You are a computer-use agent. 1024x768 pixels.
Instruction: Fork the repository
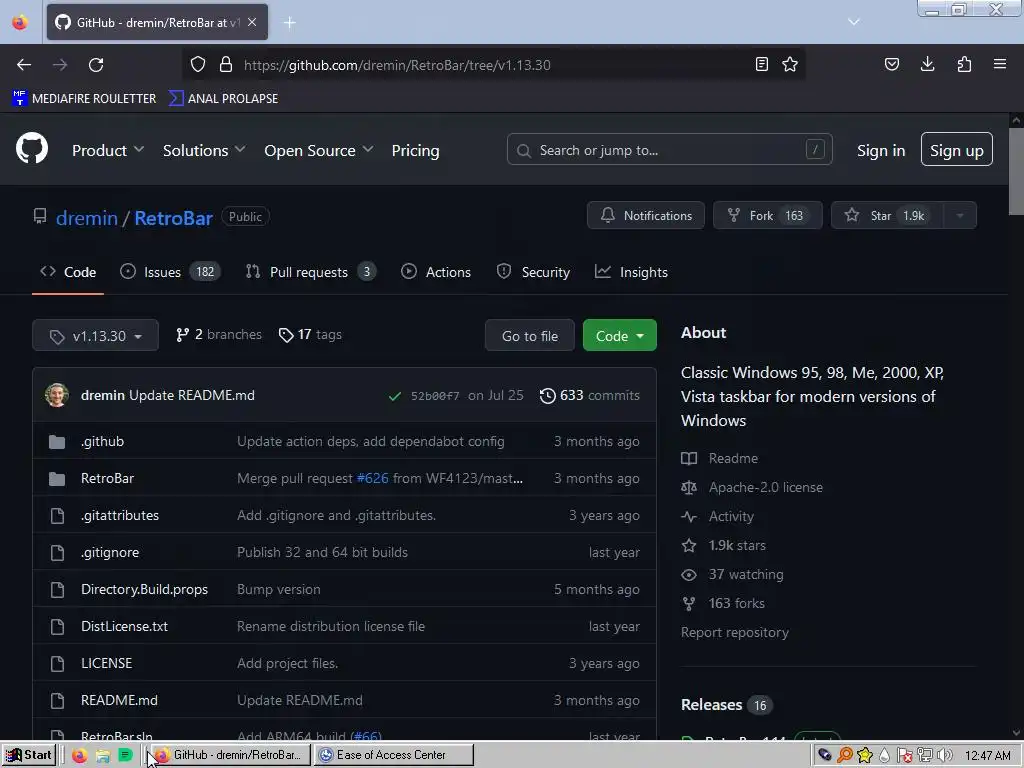[x=767, y=216]
